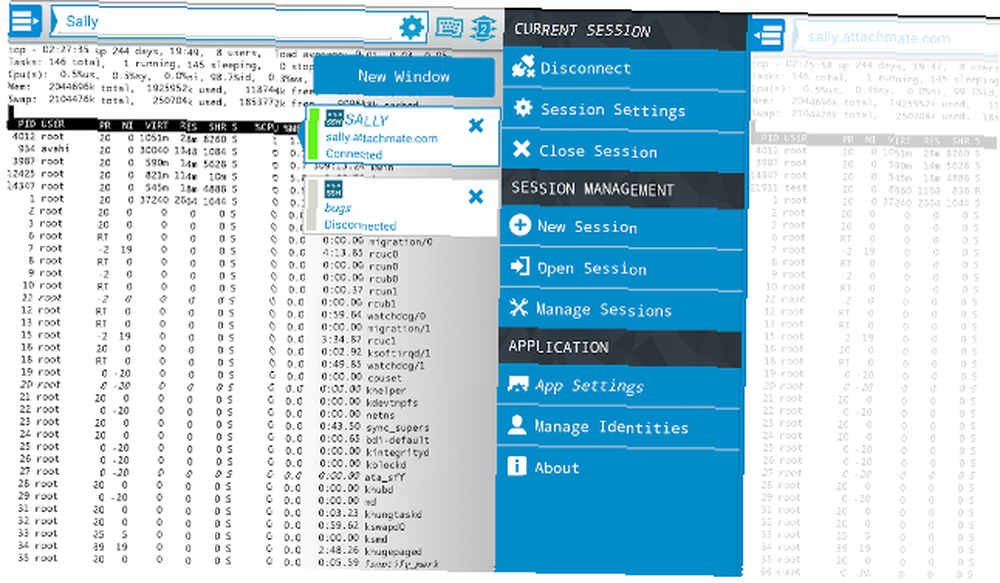Screen dimensions: 1000x583
Task: Click the tools icon beside Manage Sessions
Action: (x=518, y=307)
